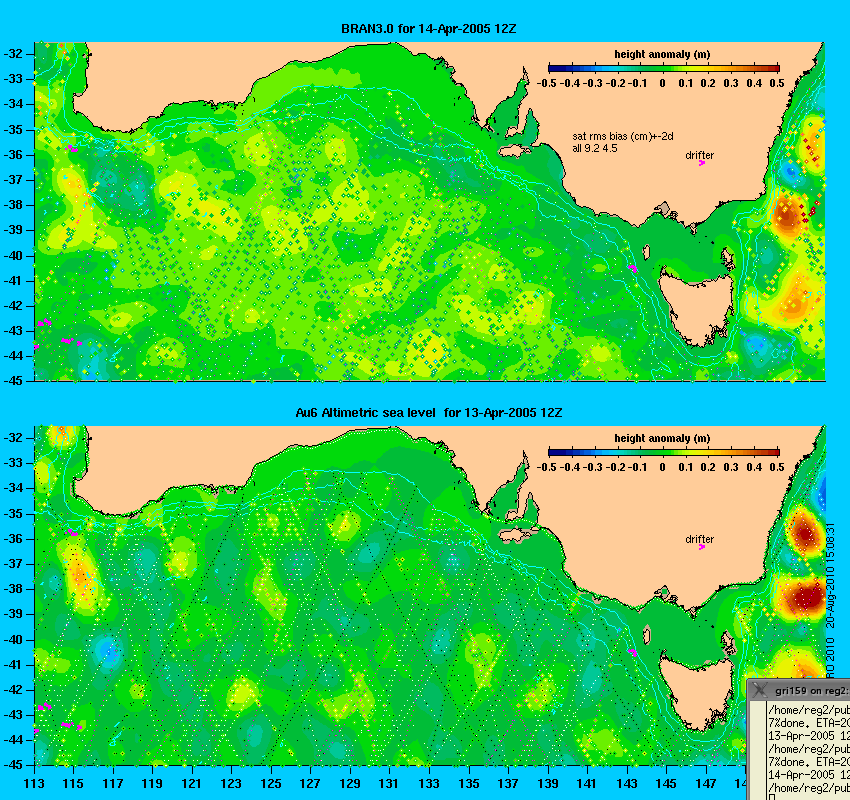Viewport: 850px width, 800px height.
Task: Click the magenta drifter marker under the Au6 plot drifter label
Action: (x=701, y=547)
